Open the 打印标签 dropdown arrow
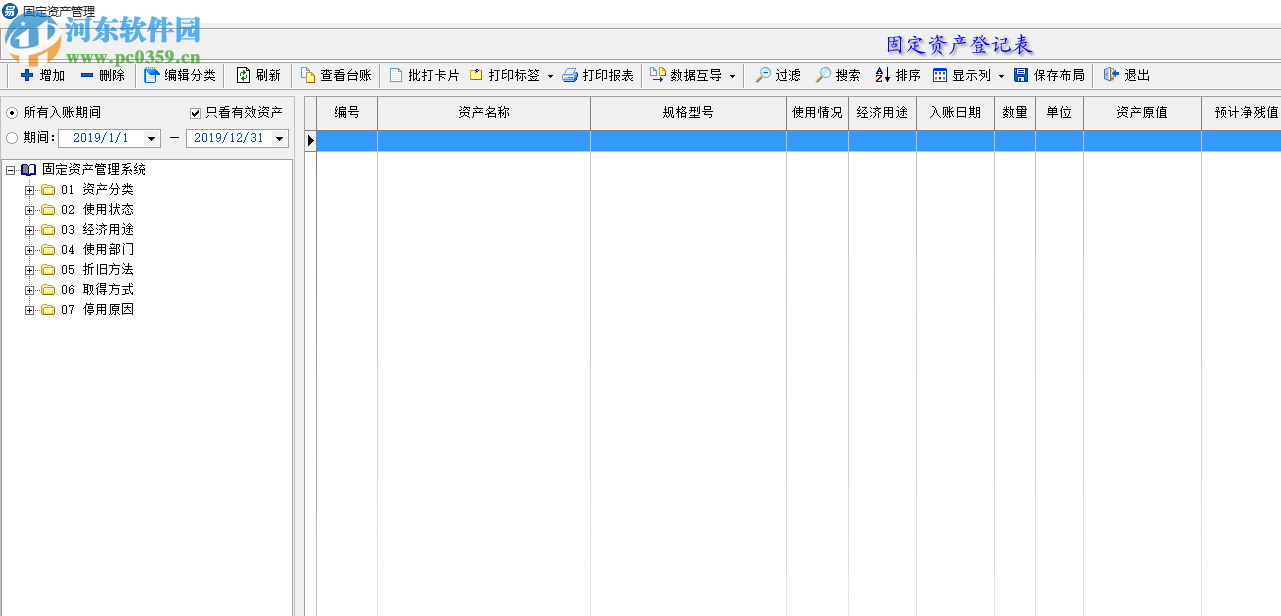This screenshot has height=616, width=1281. point(550,76)
